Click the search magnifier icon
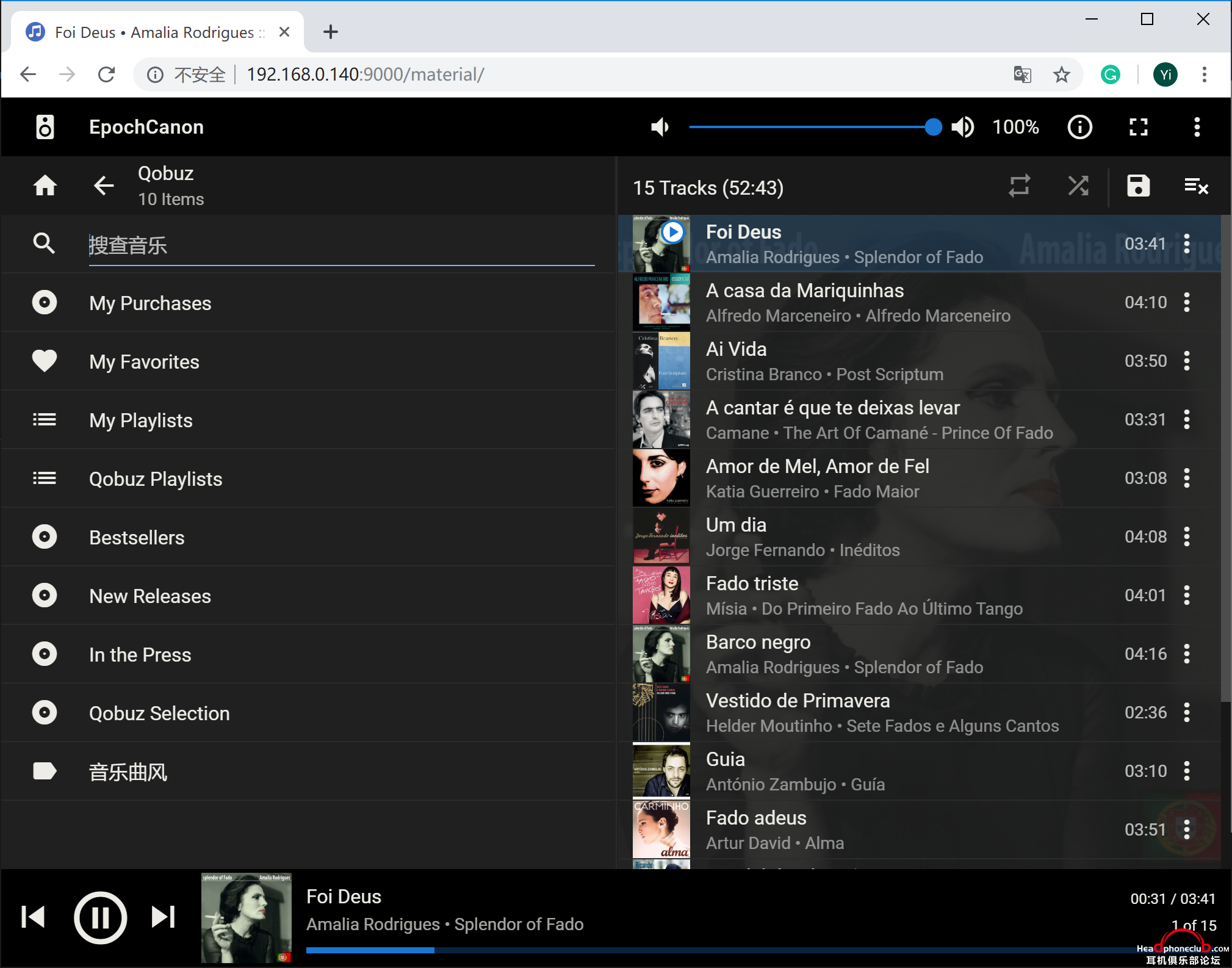 (x=44, y=244)
